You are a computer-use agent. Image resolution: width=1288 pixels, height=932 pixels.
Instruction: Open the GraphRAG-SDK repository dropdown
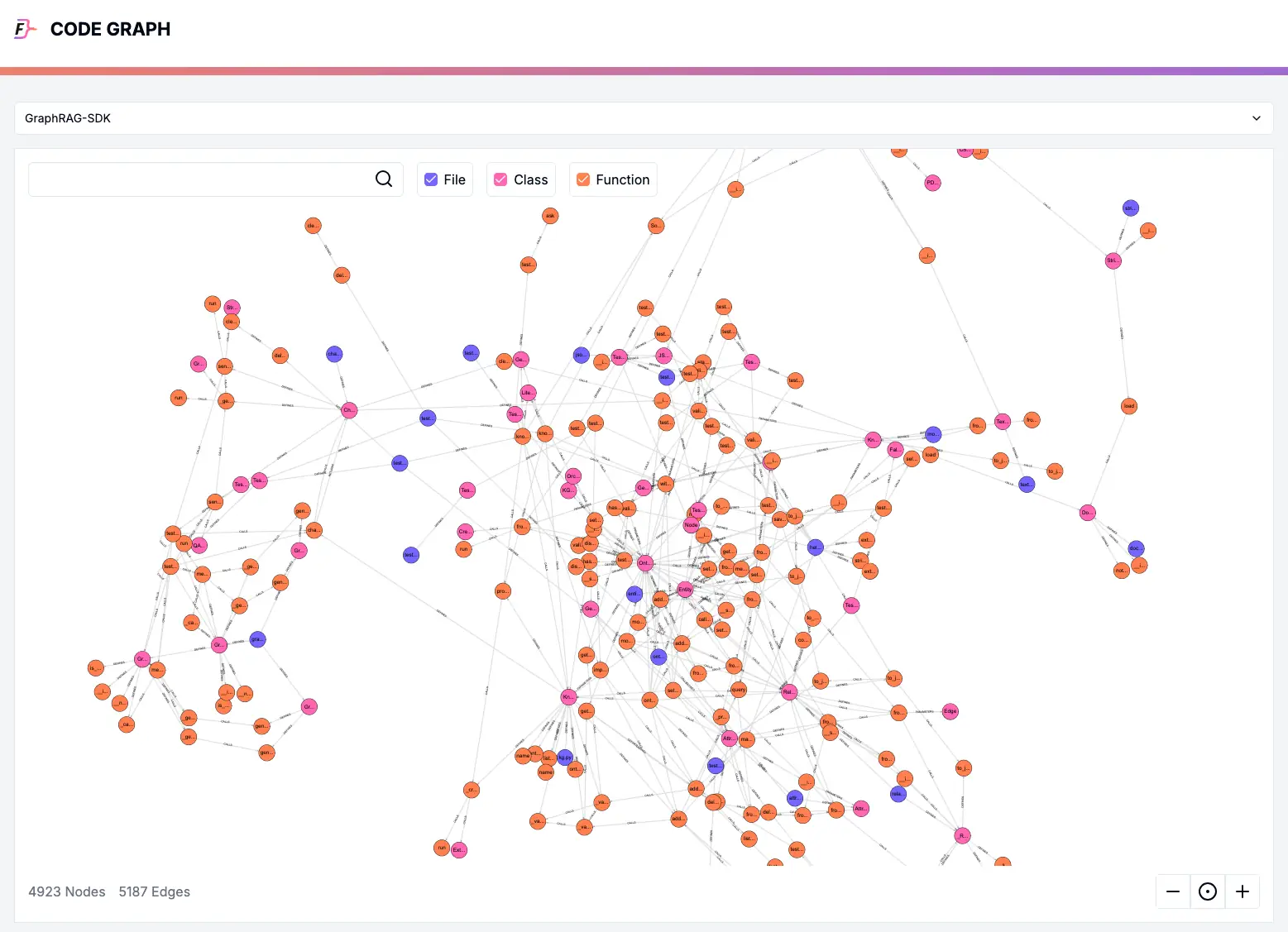644,118
